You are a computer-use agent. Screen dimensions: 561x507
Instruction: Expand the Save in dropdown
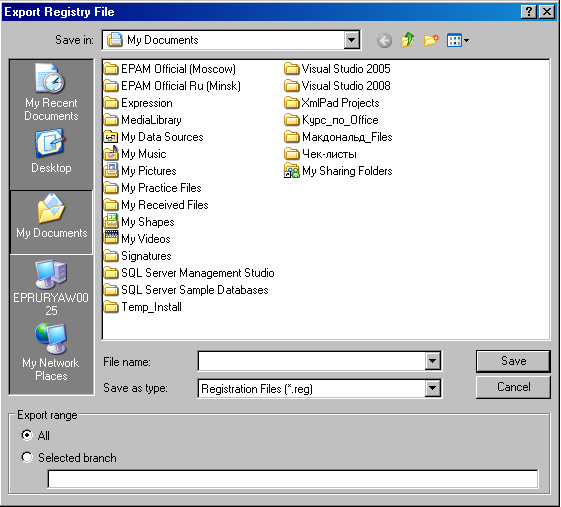pyautogui.click(x=352, y=40)
